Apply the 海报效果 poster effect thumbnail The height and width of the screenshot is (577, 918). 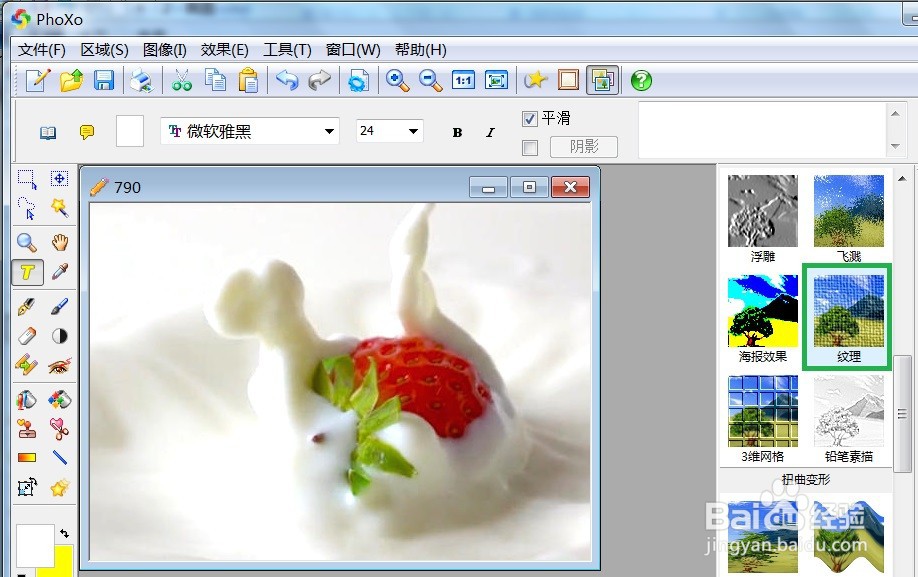[762, 311]
